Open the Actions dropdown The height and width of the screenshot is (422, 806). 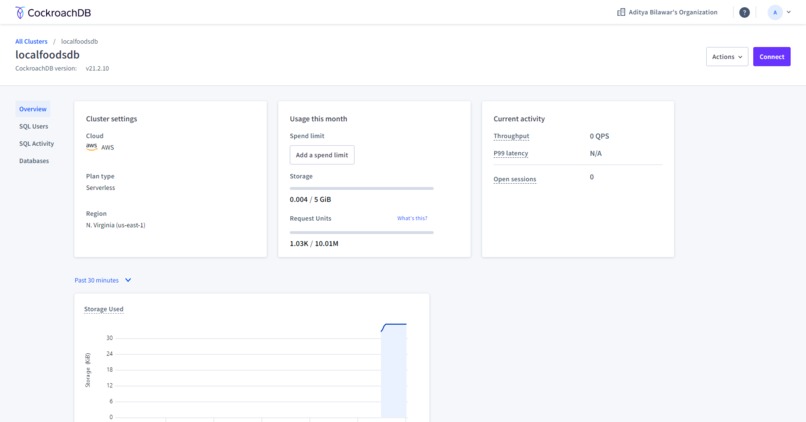coord(727,57)
